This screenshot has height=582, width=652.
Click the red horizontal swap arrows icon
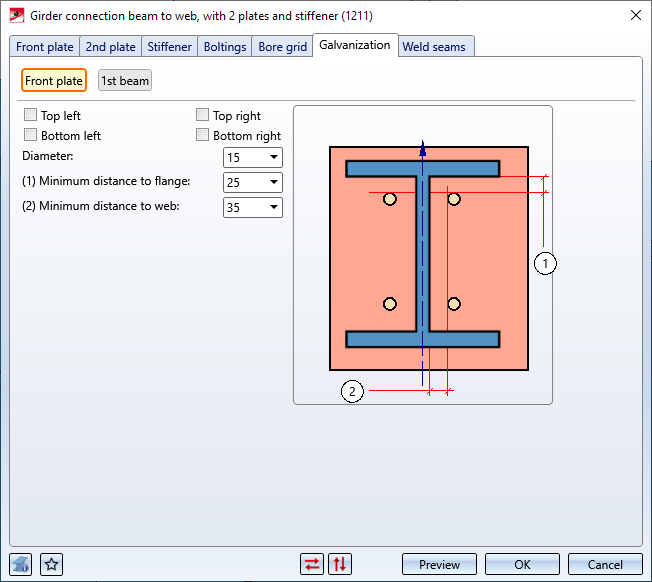tap(313, 564)
